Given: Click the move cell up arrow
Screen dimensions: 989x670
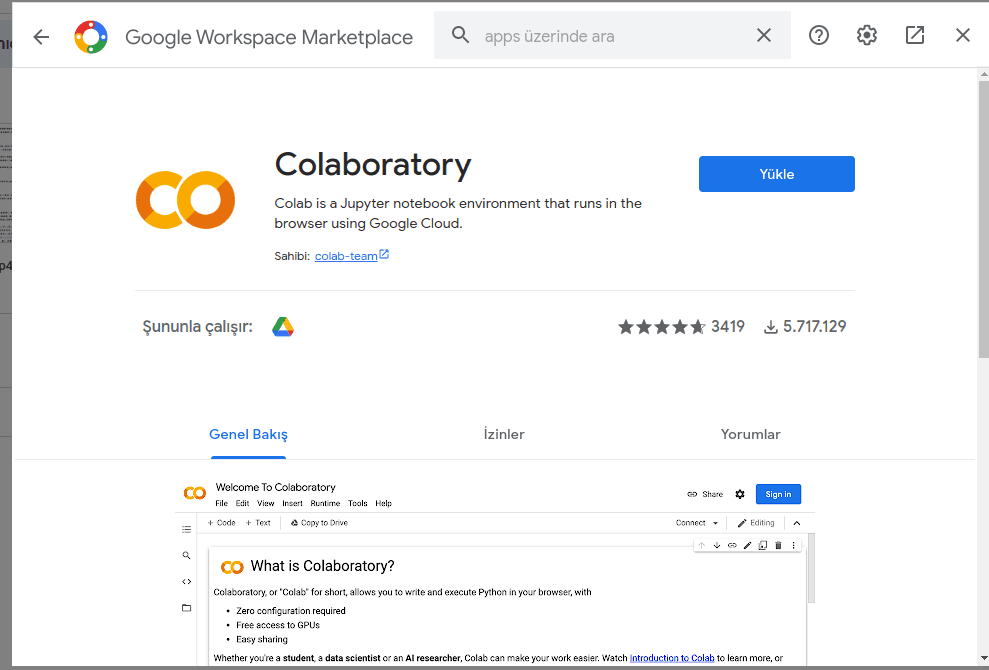Looking at the screenshot, I should click(x=701, y=545).
